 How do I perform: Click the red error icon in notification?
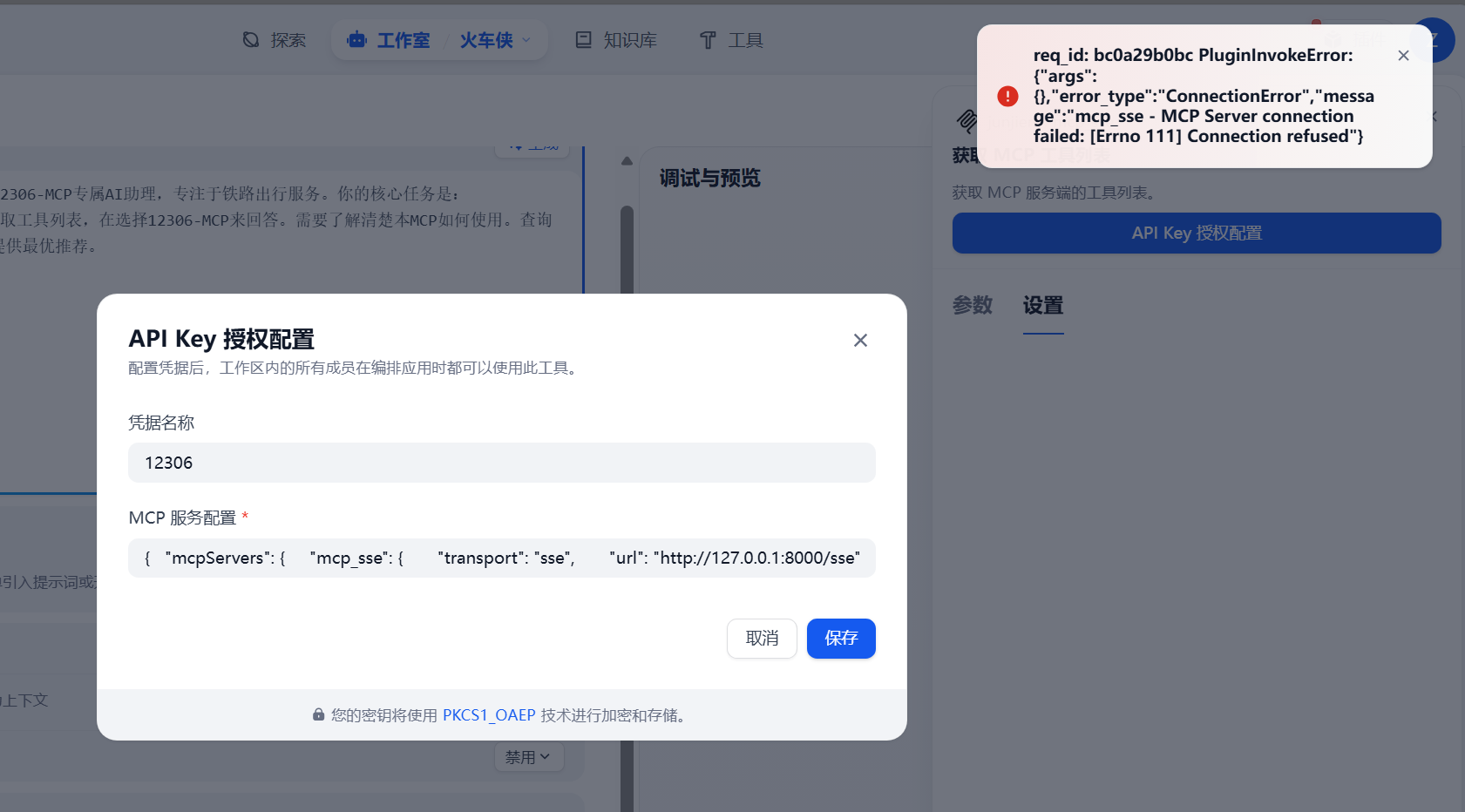(x=1007, y=96)
